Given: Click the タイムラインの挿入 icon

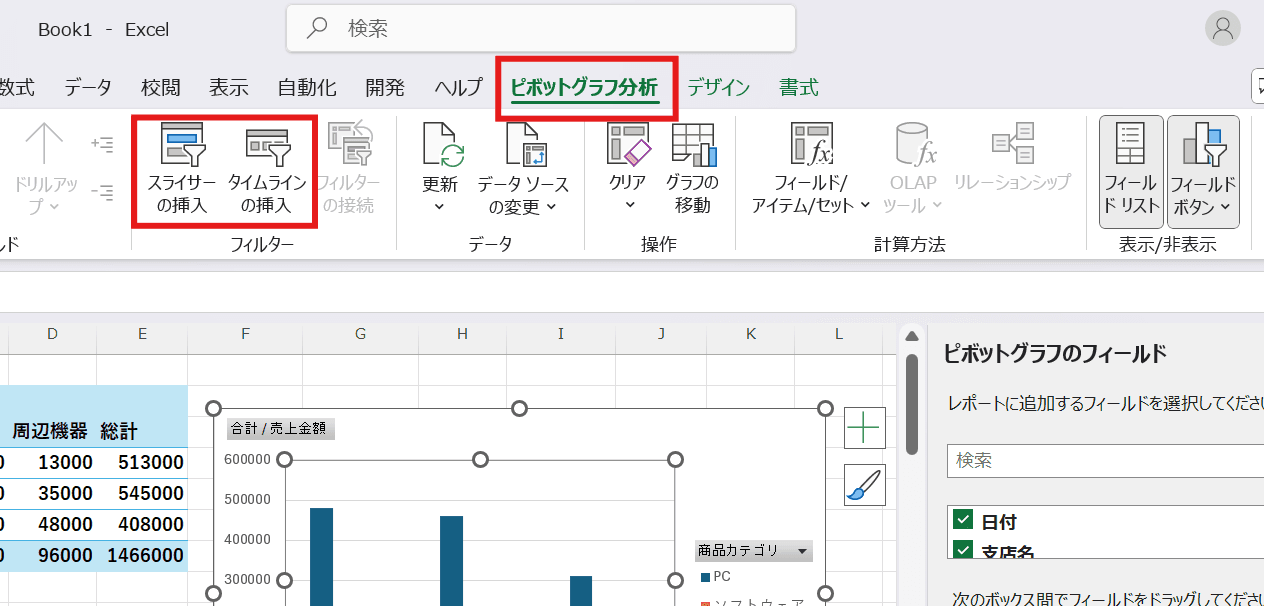Looking at the screenshot, I should [x=266, y=146].
